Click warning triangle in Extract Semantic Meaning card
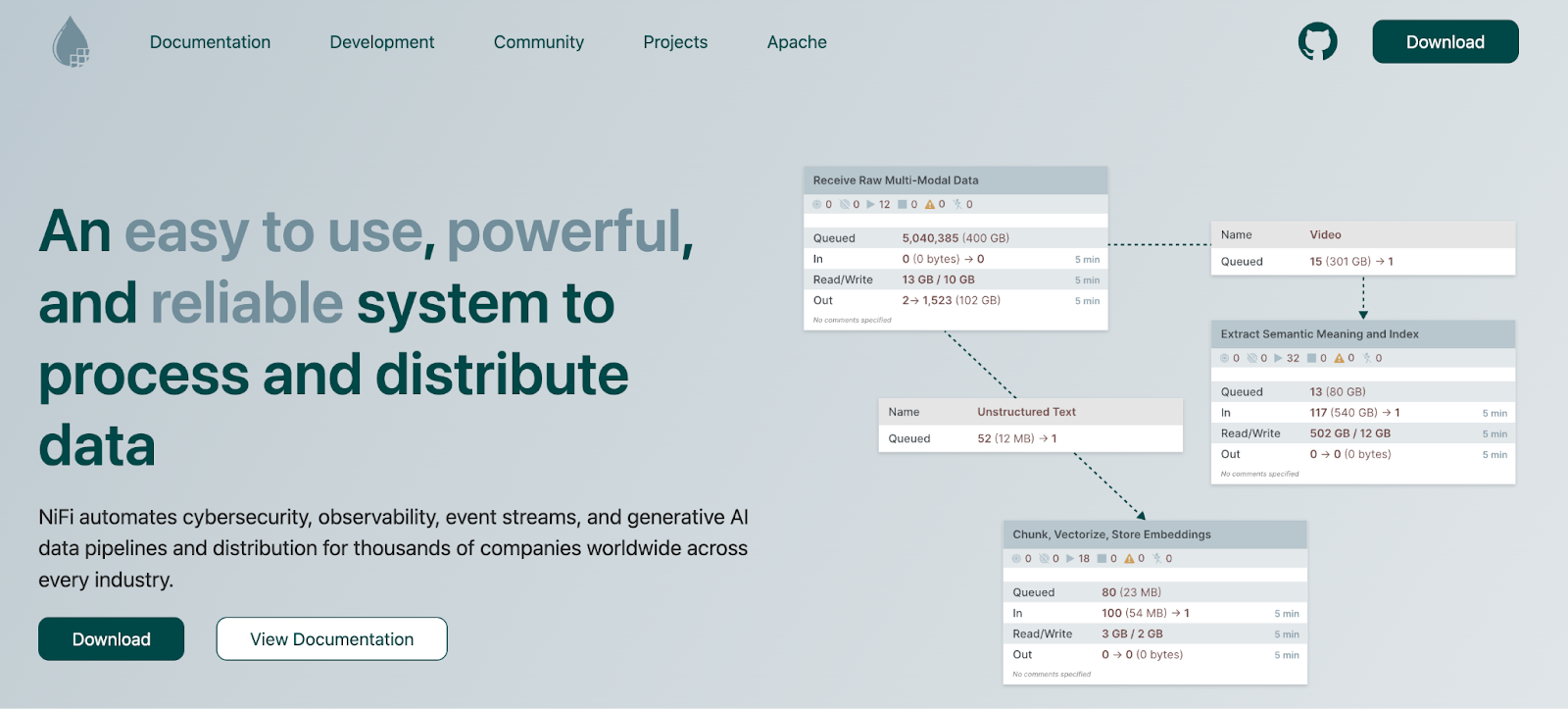This screenshot has height=709, width=1568. pyautogui.click(x=1339, y=358)
